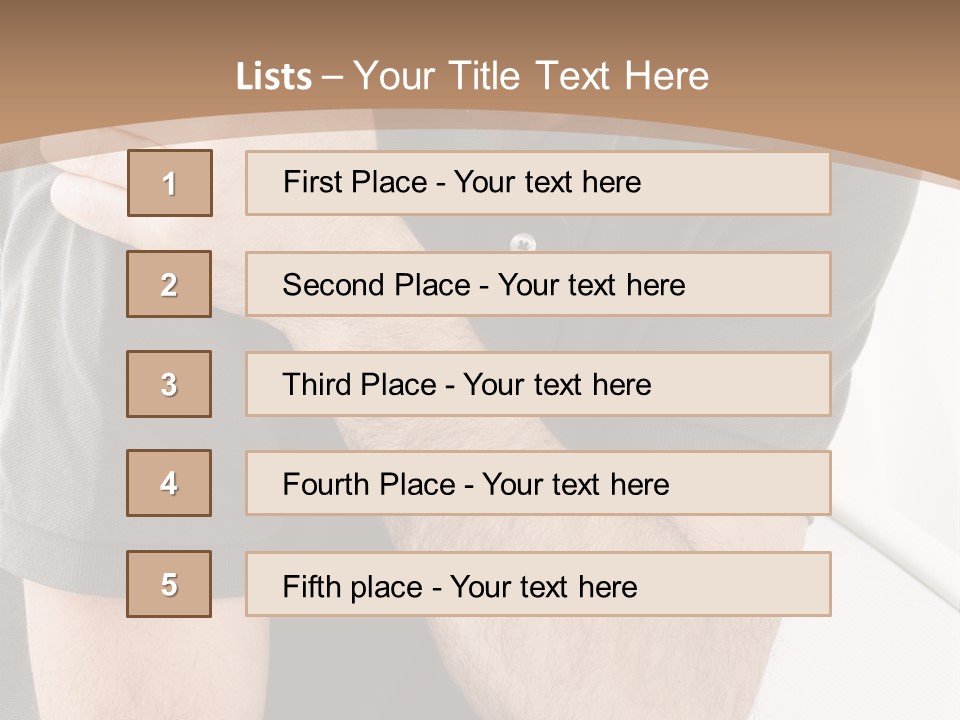Click the bold word "Lists" in title
Image resolution: width=960 pixels, height=720 pixels.
pos(274,77)
